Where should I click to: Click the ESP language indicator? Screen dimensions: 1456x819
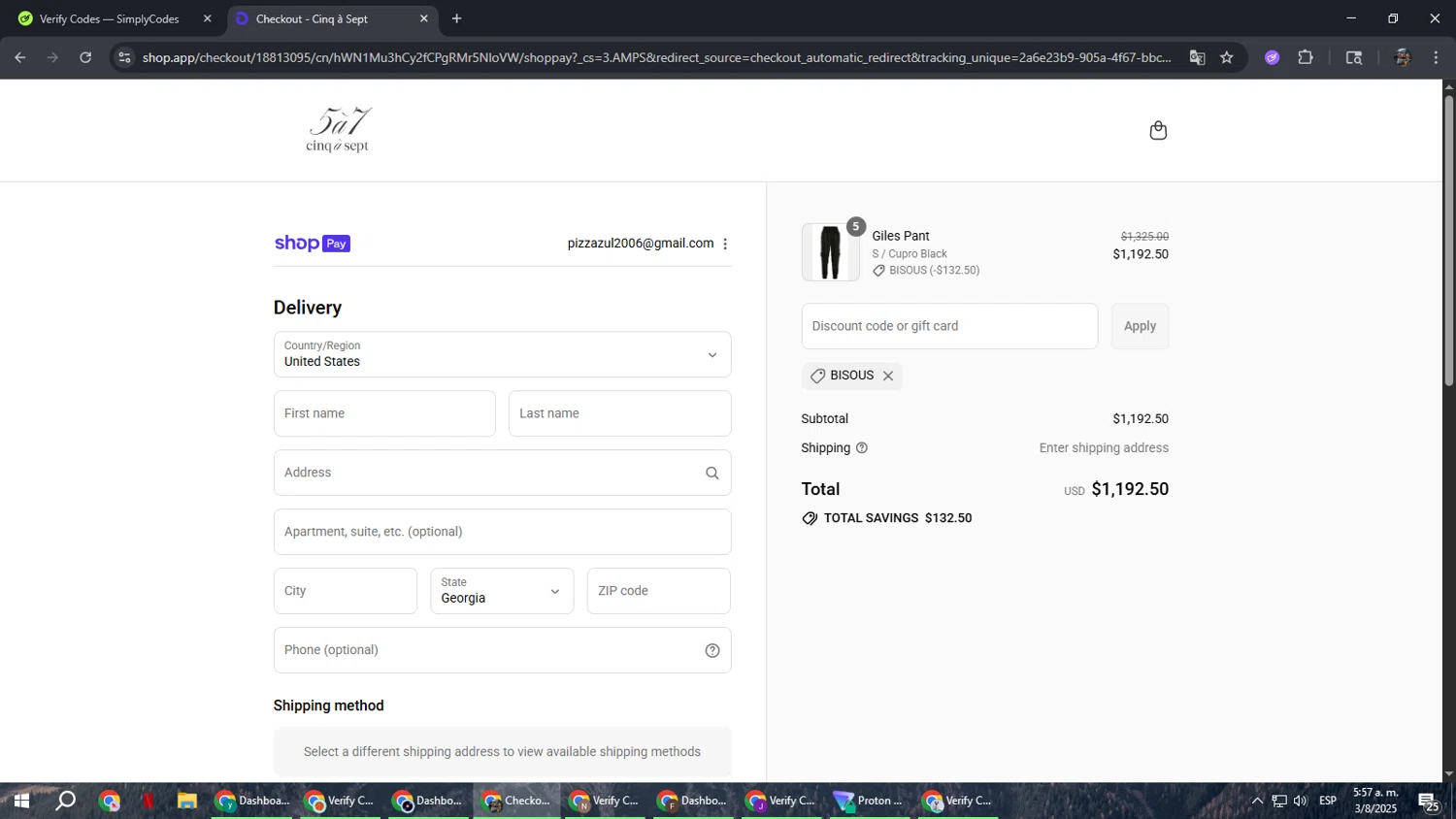coord(1328,801)
